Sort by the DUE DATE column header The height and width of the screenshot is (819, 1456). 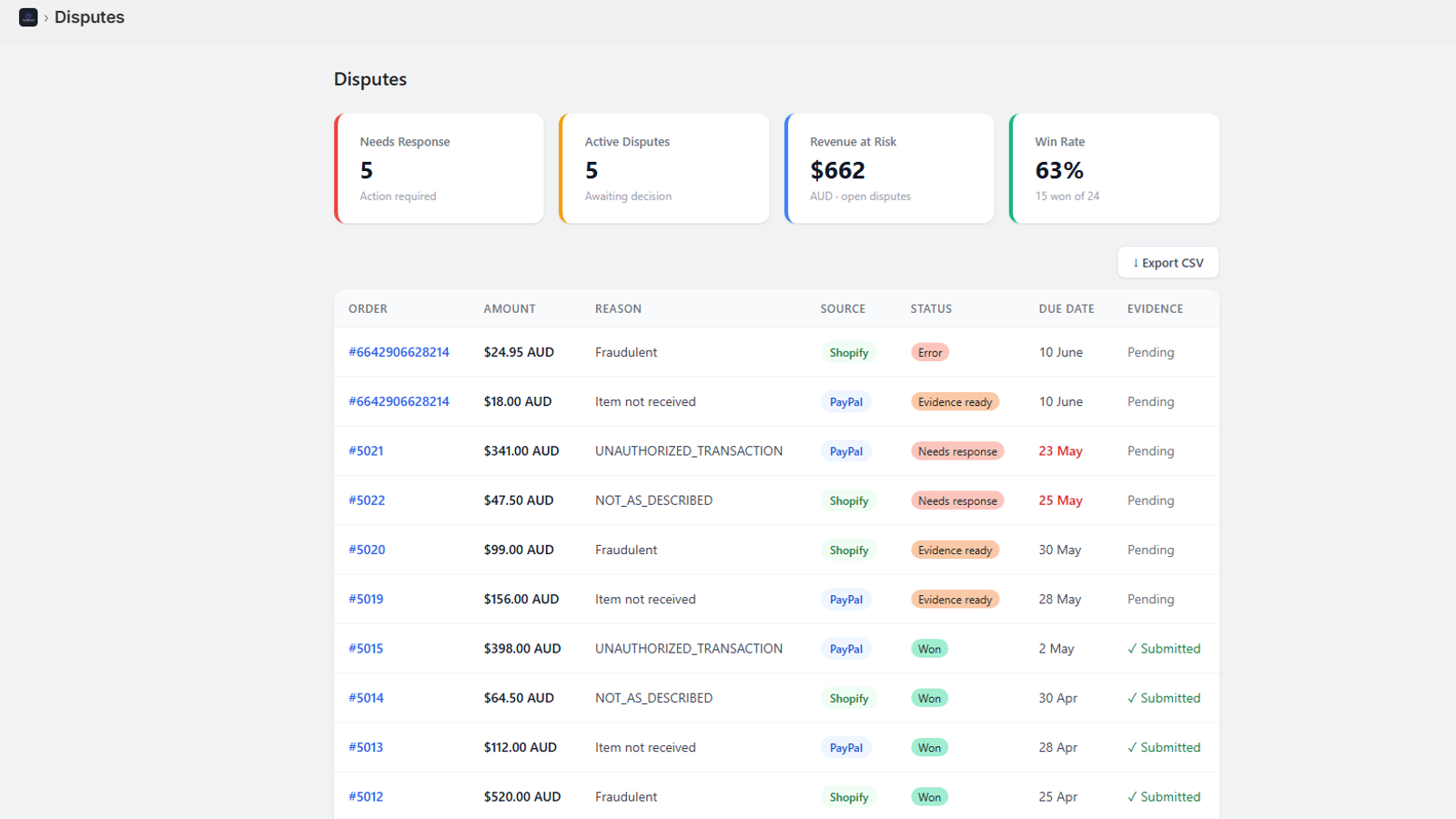(x=1067, y=309)
